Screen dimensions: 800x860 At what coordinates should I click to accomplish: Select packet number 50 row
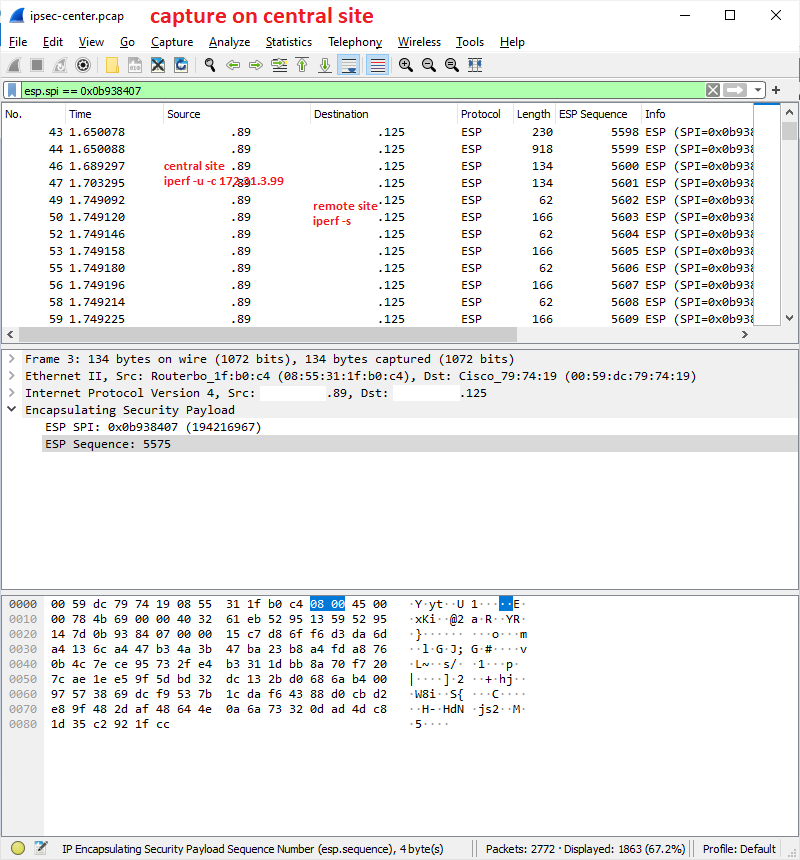(378, 217)
